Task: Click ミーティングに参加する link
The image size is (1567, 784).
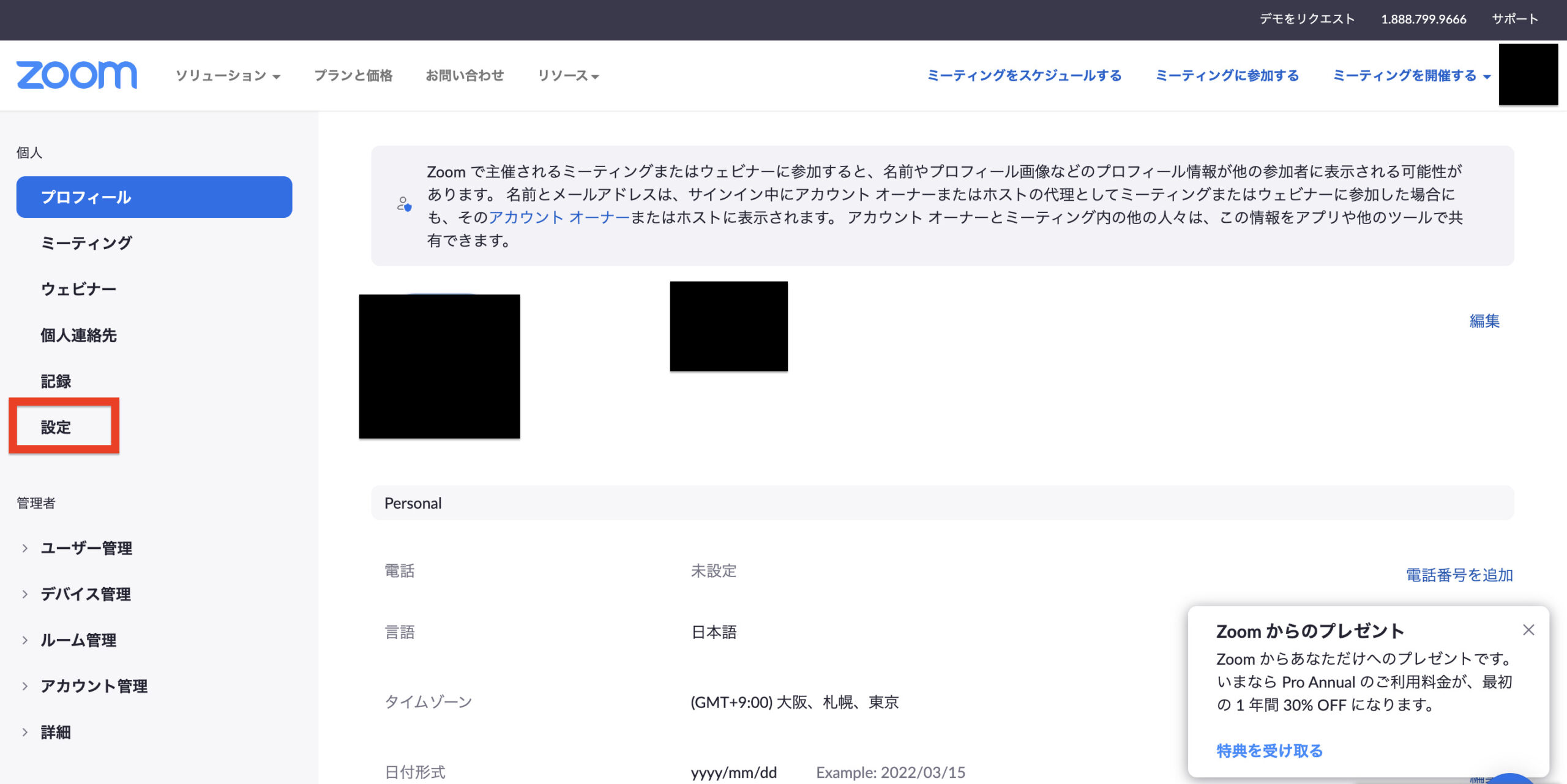Action: [x=1227, y=76]
